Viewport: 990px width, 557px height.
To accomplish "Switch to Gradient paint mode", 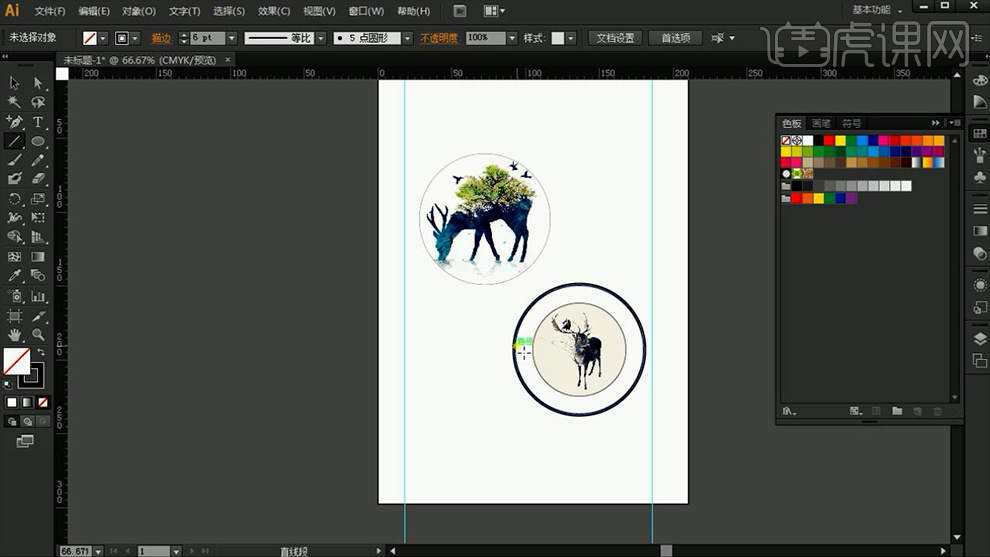I will coord(27,402).
